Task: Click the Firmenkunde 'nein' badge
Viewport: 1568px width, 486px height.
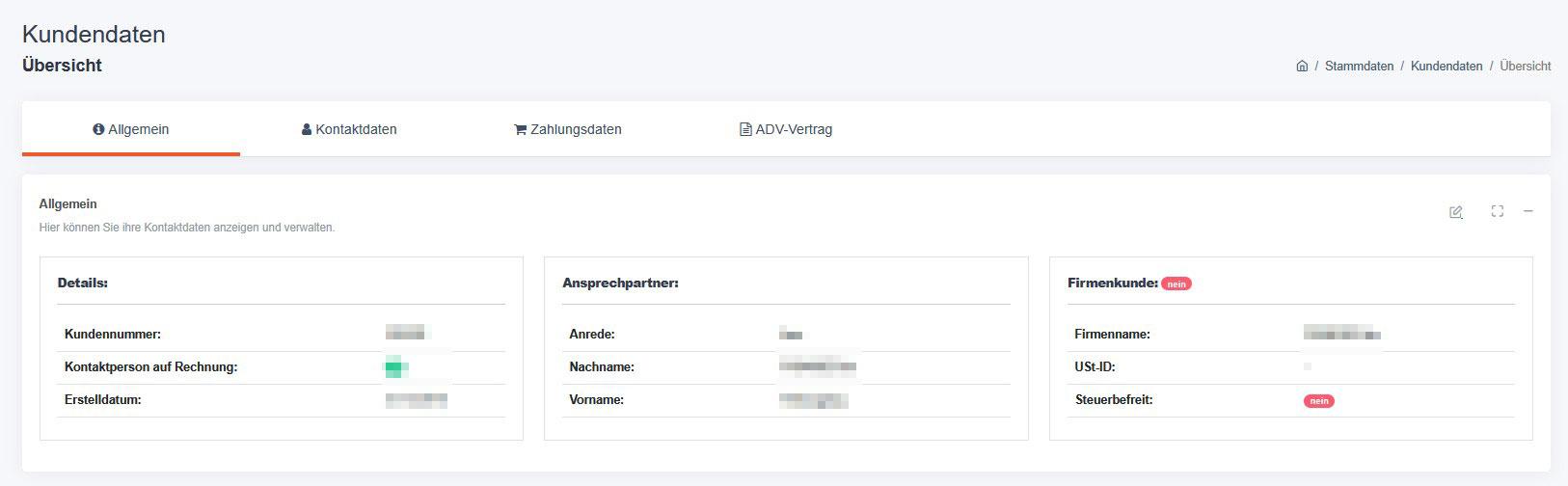Action: (1176, 284)
